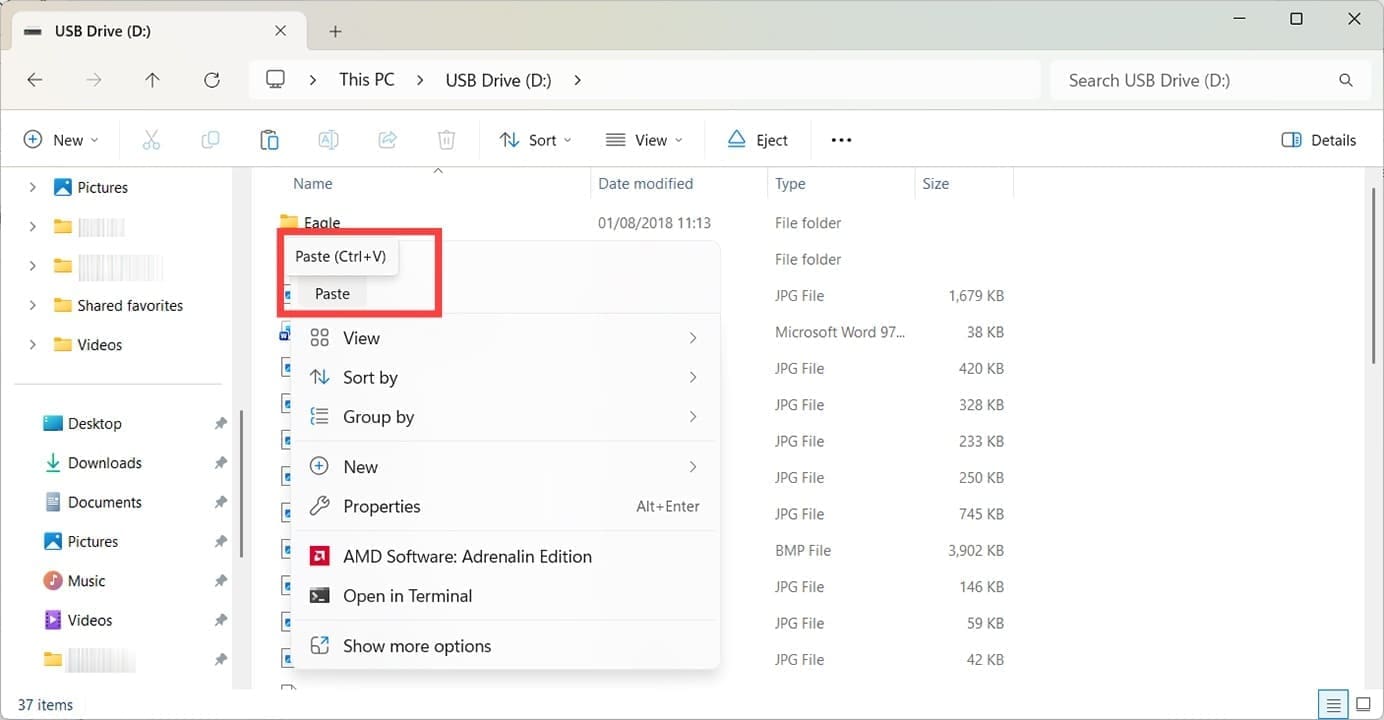The width and height of the screenshot is (1384, 720).
Task: Select Paste in the context menu
Action: point(332,294)
